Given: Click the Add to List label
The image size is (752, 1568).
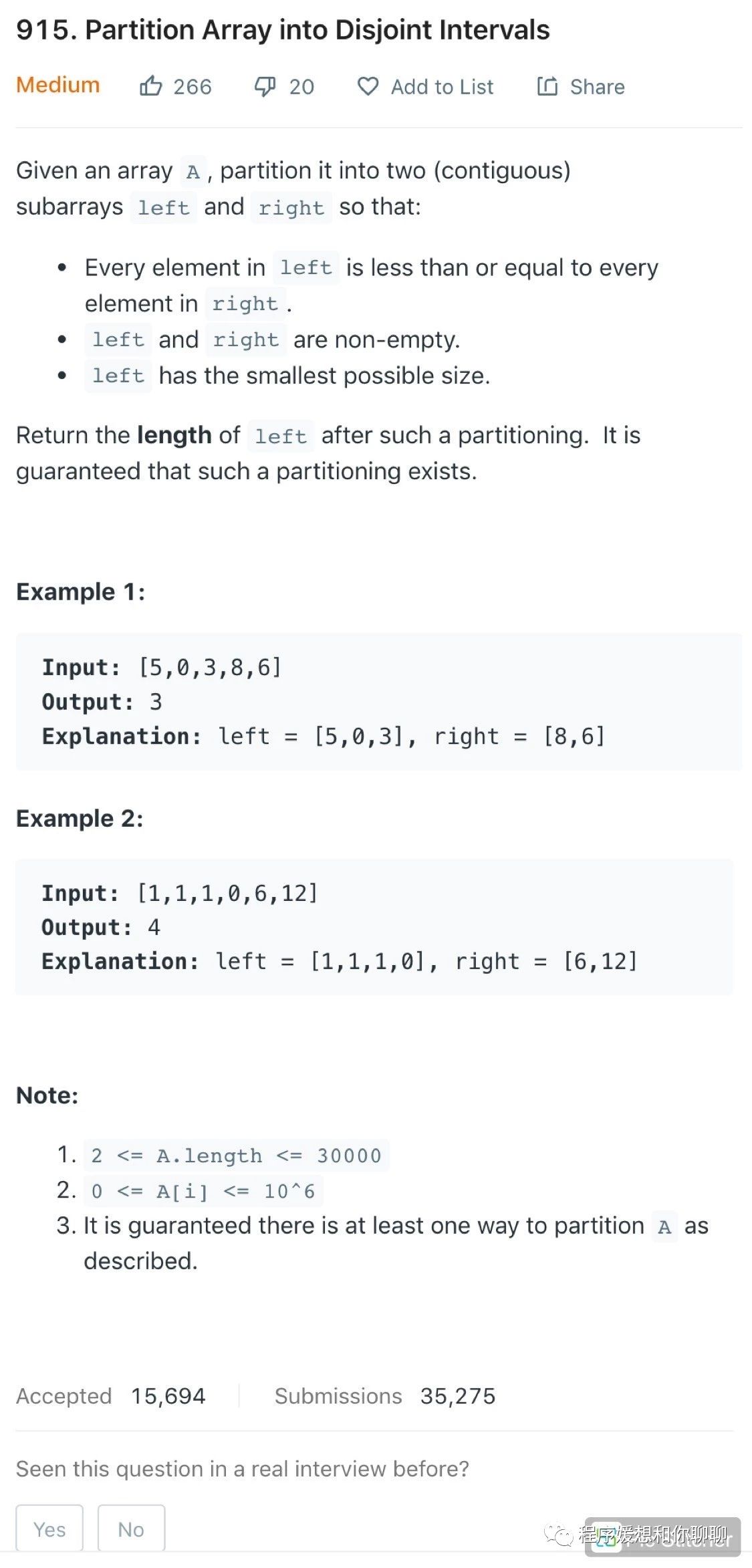Looking at the screenshot, I should tap(442, 87).
